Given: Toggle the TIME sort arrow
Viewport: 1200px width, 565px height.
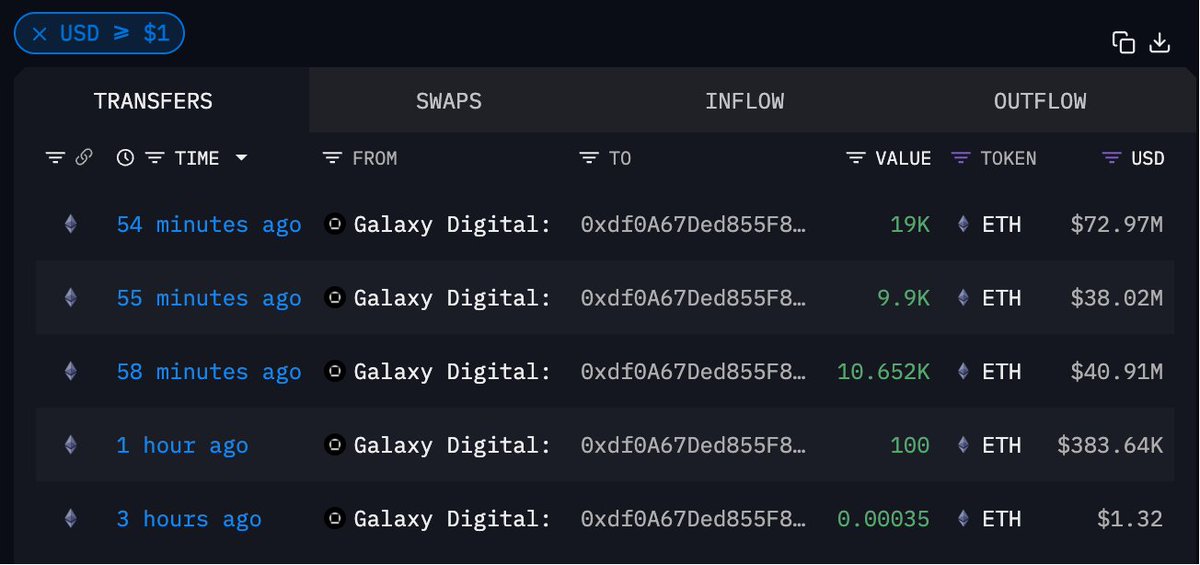Looking at the screenshot, I should [x=241, y=158].
